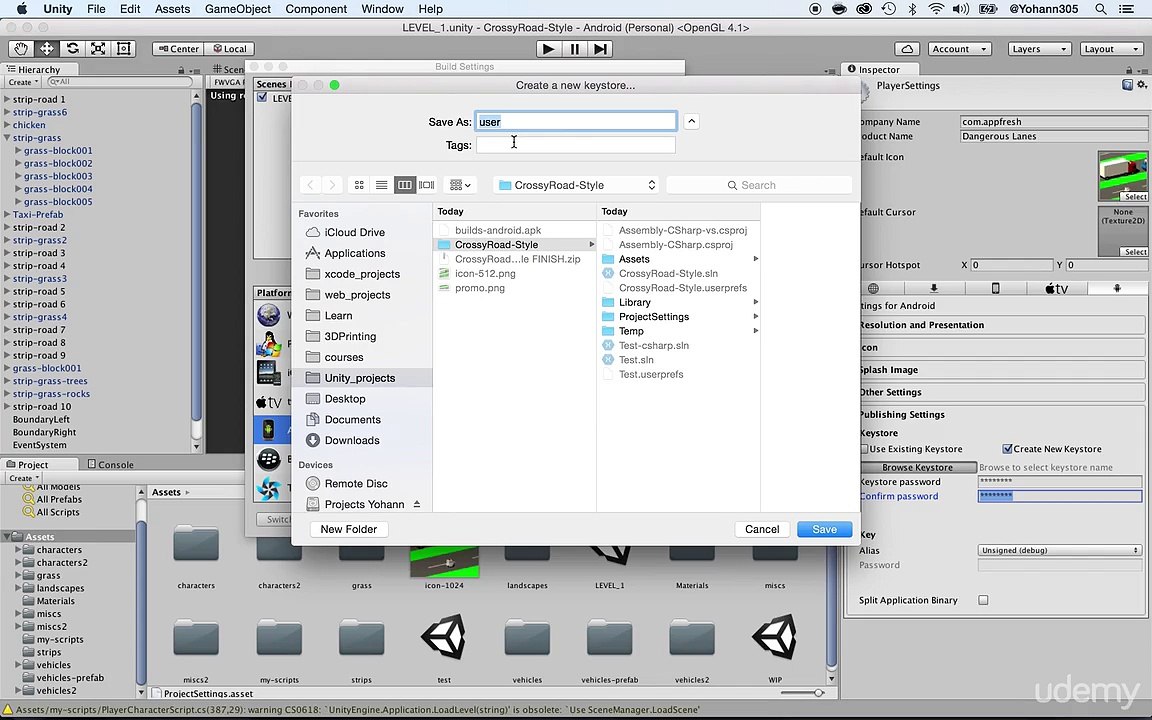Click the Hierarchy vertical scrollbar
This screenshot has height=720, width=1152.
[196, 261]
